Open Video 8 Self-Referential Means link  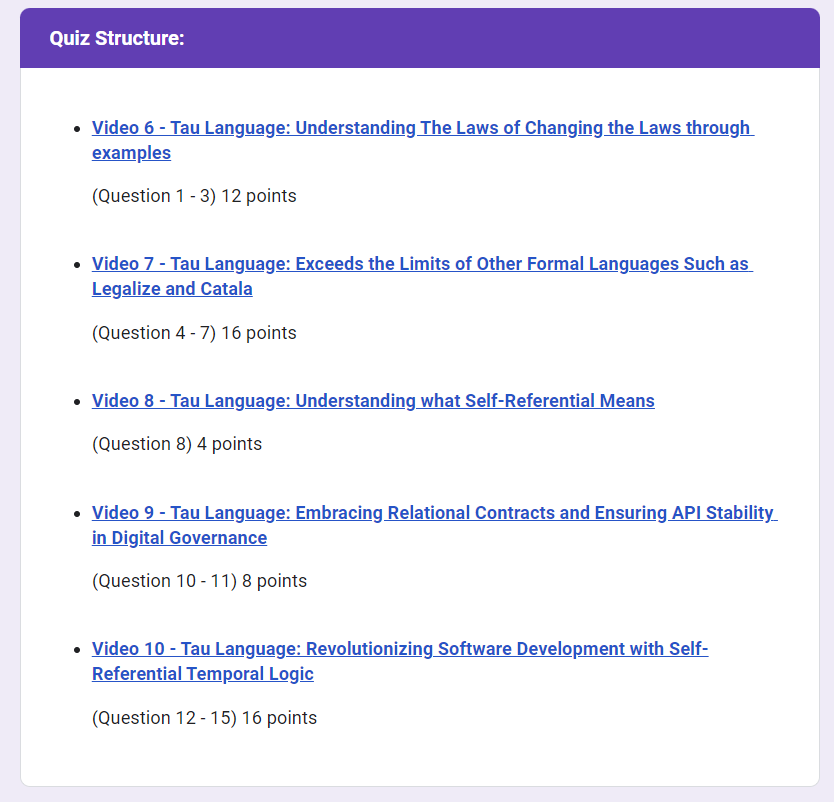pyautogui.click(x=373, y=401)
